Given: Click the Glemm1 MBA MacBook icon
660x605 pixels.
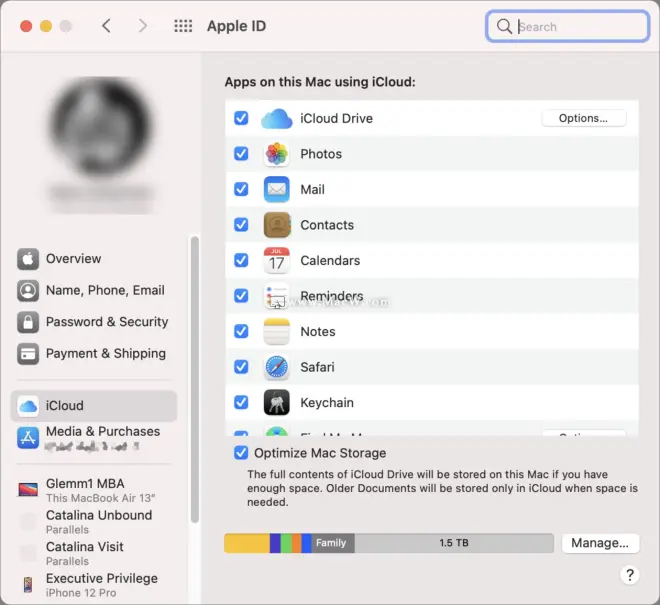Looking at the screenshot, I should [28, 490].
